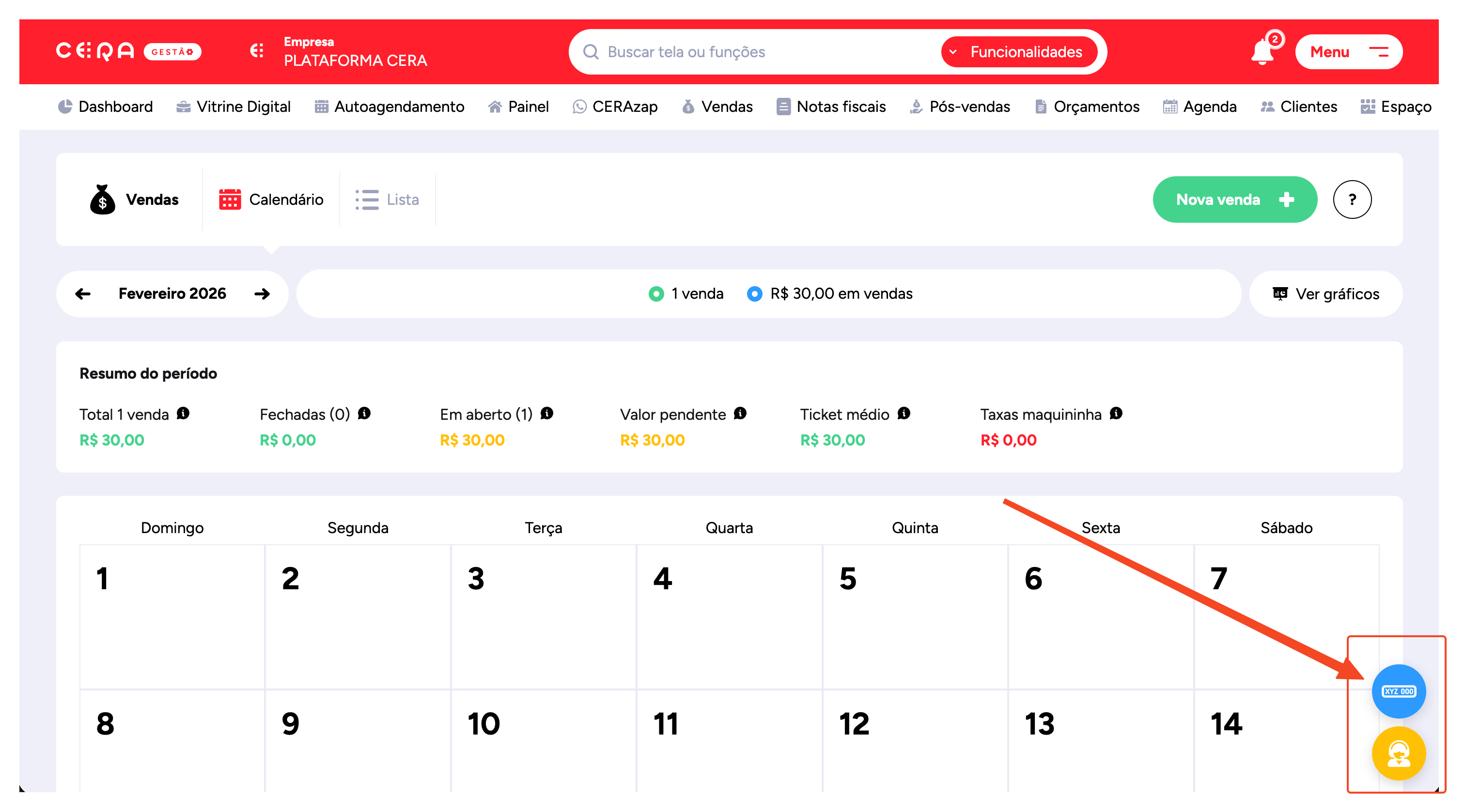
Task: Click info icon beside Taxas maquininha
Action: pos(1115,414)
